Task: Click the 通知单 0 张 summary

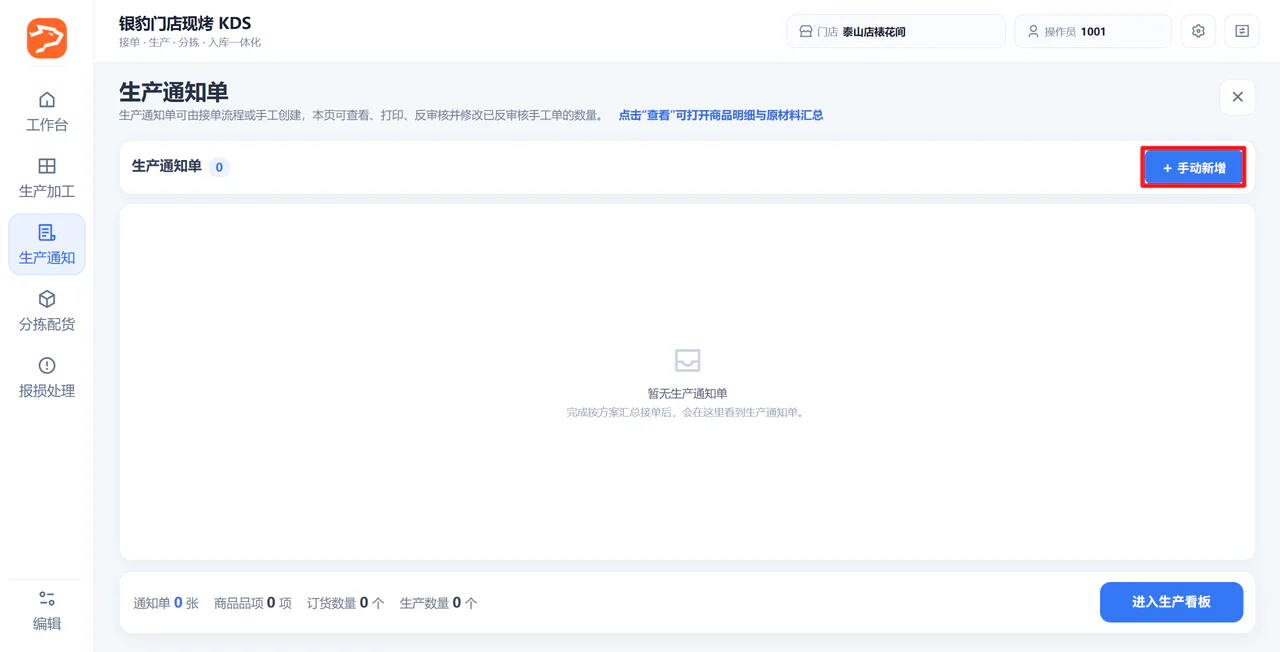Action: click(166, 603)
